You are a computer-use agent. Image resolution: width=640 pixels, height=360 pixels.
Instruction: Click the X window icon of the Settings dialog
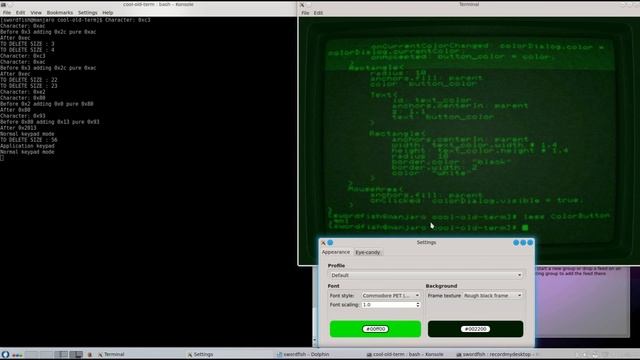323,242
